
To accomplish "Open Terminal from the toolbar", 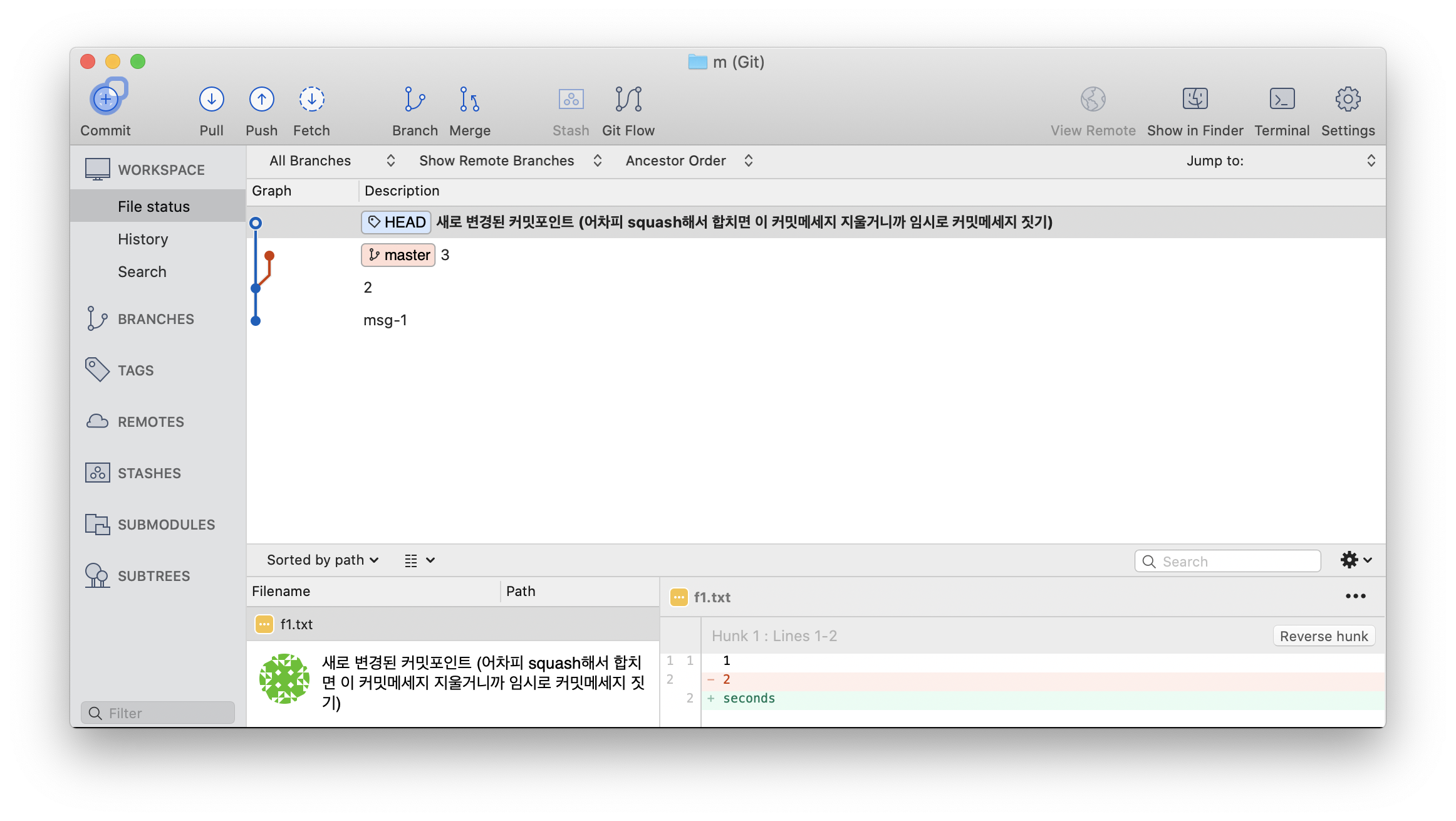I will click(x=1282, y=99).
